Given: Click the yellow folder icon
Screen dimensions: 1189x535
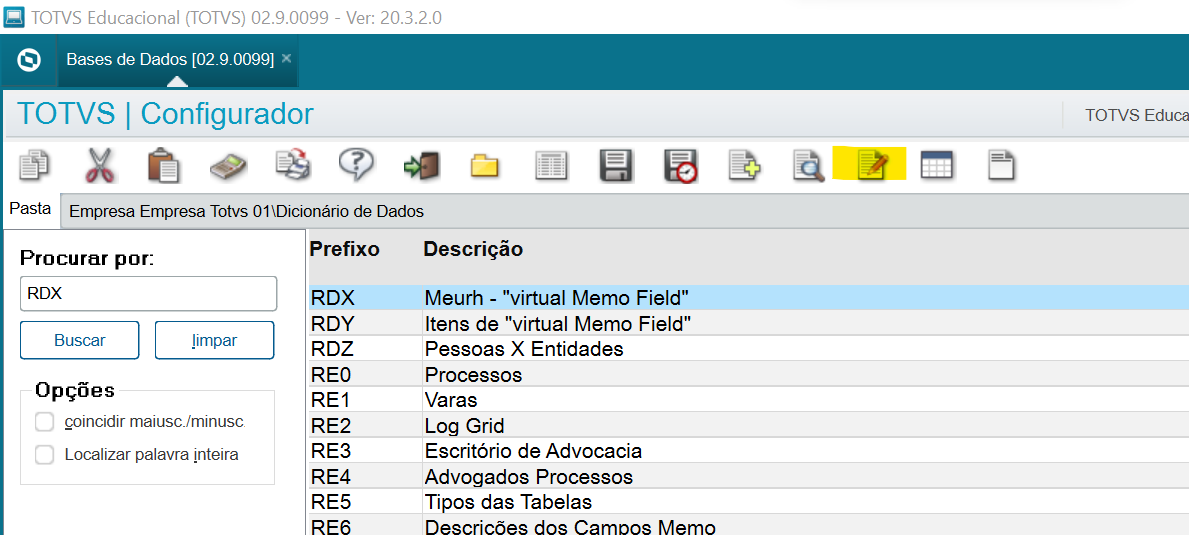Looking at the screenshot, I should pos(485,165).
